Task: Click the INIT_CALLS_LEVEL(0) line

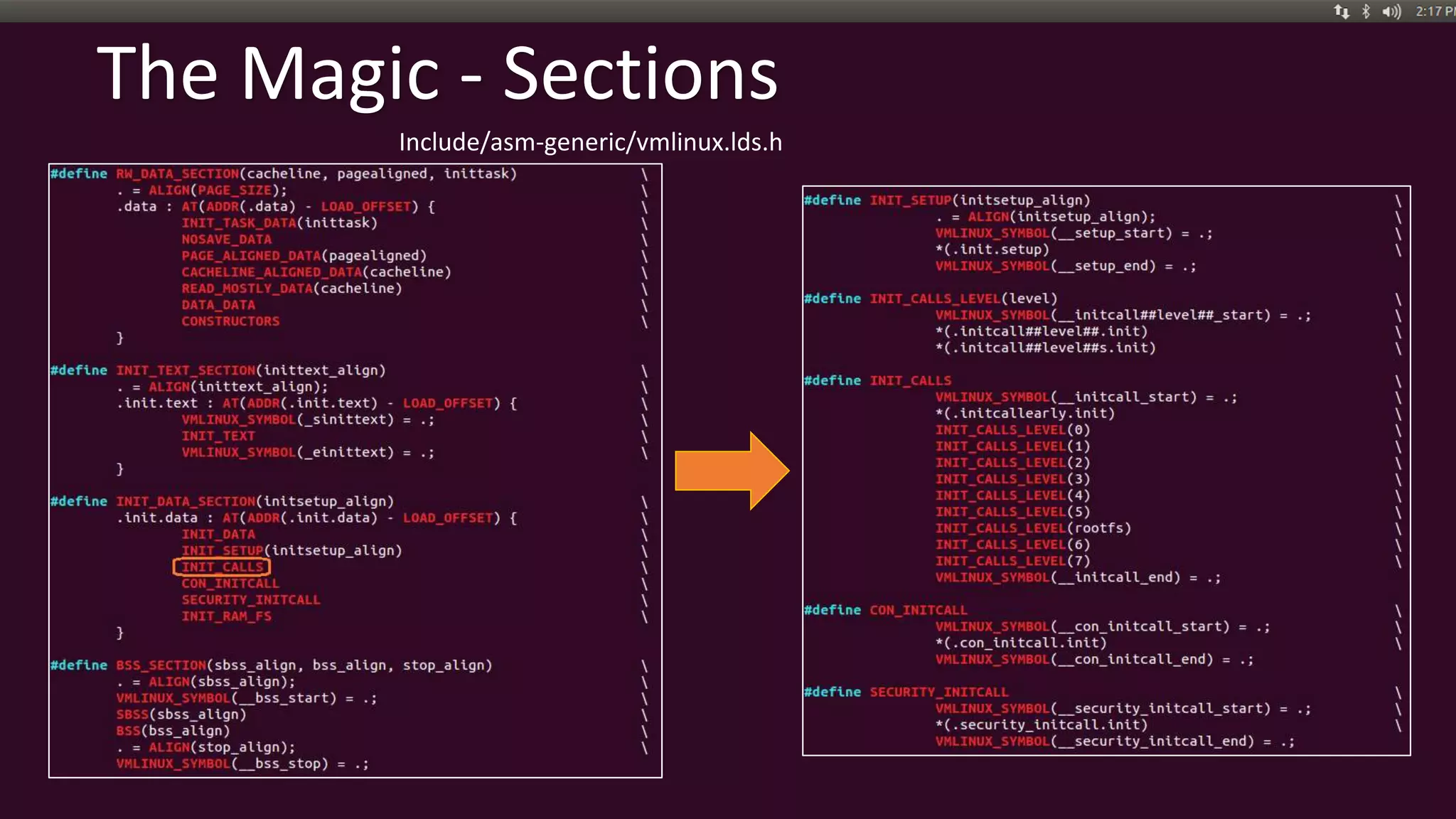Action: (x=1013, y=429)
